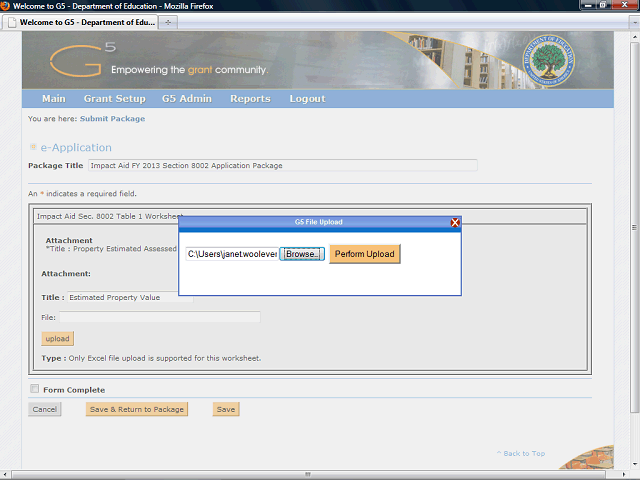Image resolution: width=640 pixels, height=480 pixels.
Task: Click the Estimated Property Value title field
Action: tap(130, 298)
